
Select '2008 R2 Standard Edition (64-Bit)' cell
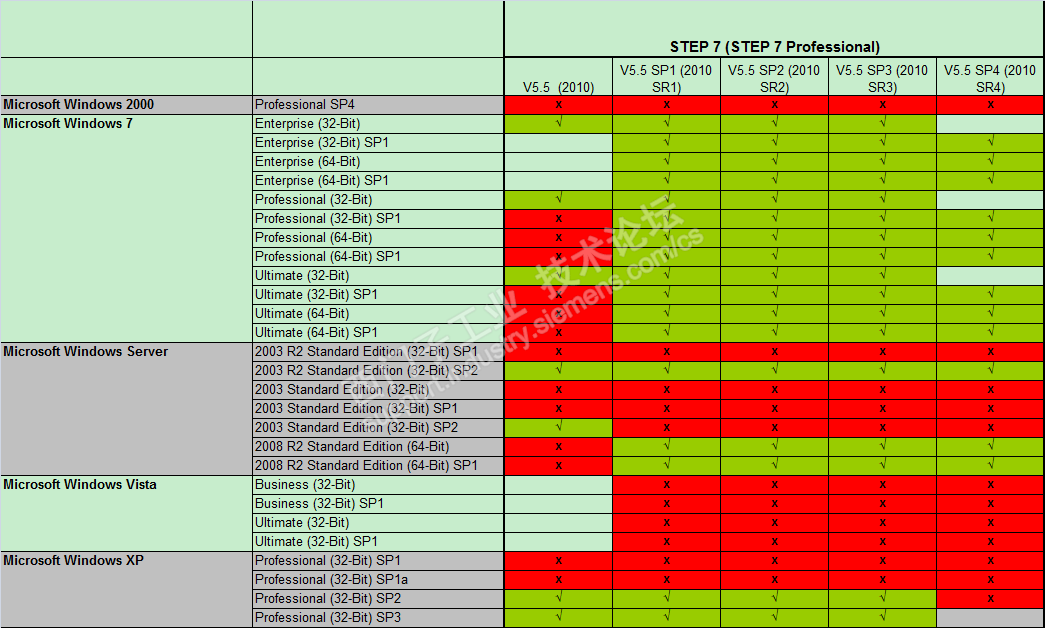pyautogui.click(x=379, y=447)
